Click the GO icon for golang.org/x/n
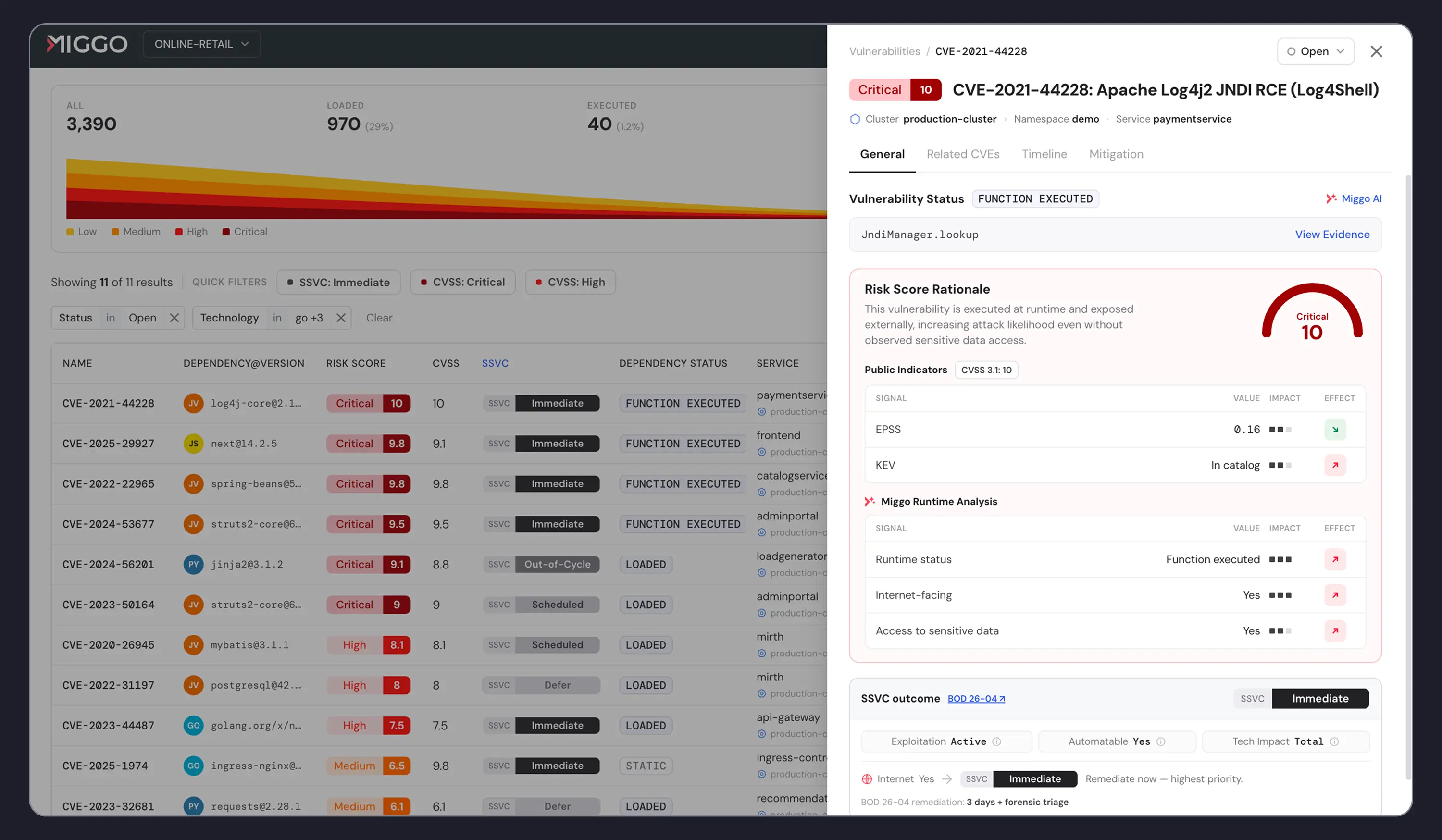The image size is (1442, 840). (193, 726)
